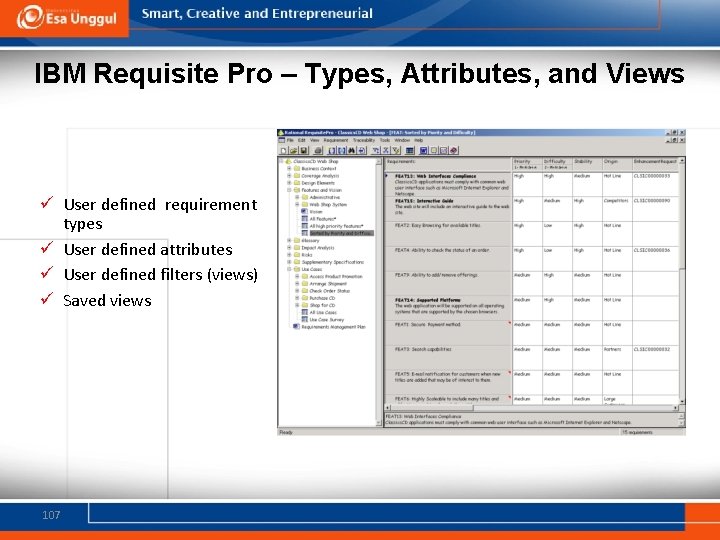This screenshot has width=720, height=540.
Task: Open the View menu
Action: tap(315, 140)
